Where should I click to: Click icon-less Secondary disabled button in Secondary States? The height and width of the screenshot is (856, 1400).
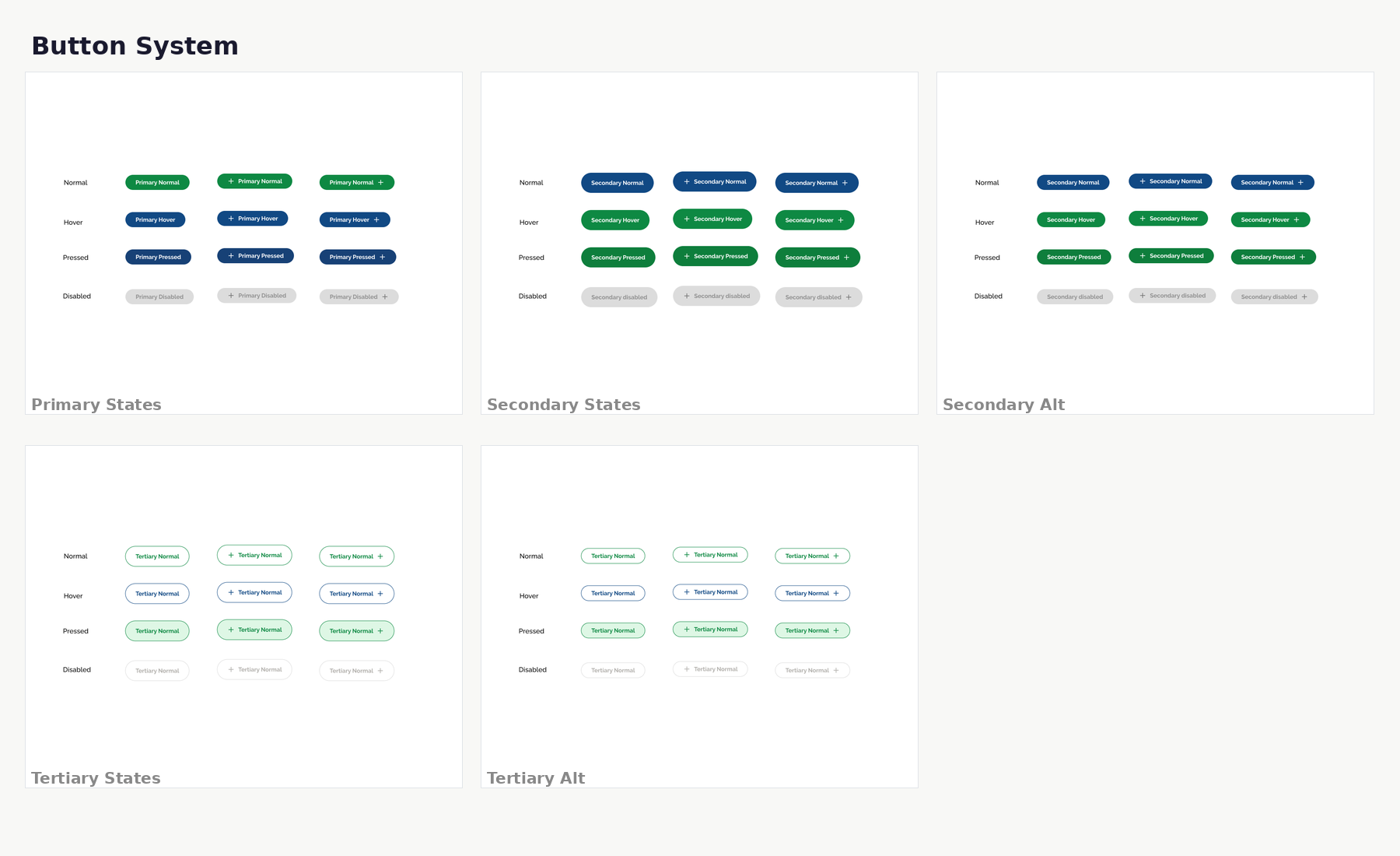(x=619, y=297)
